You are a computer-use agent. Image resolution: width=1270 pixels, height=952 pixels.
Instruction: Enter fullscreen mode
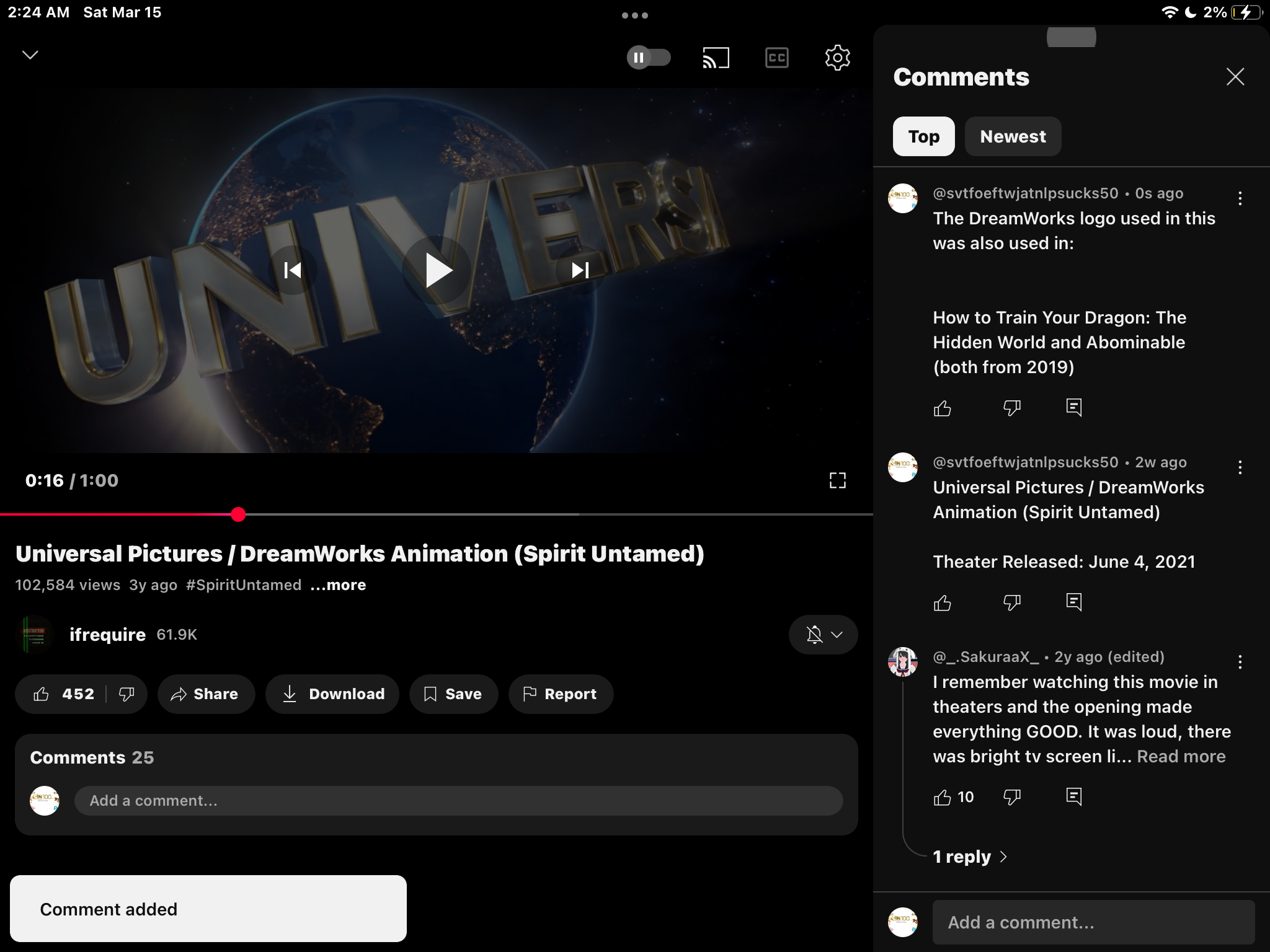pos(837,480)
